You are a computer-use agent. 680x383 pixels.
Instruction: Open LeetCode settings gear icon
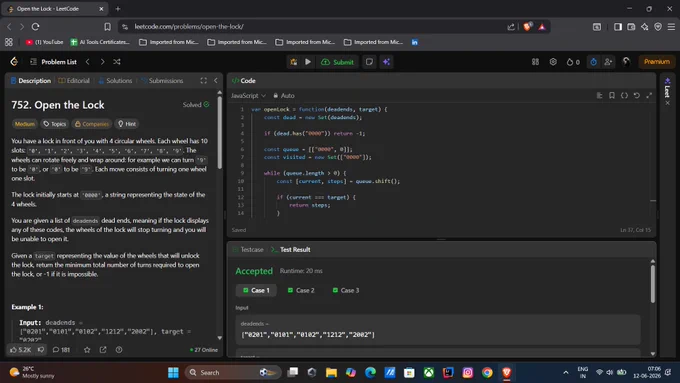553,62
